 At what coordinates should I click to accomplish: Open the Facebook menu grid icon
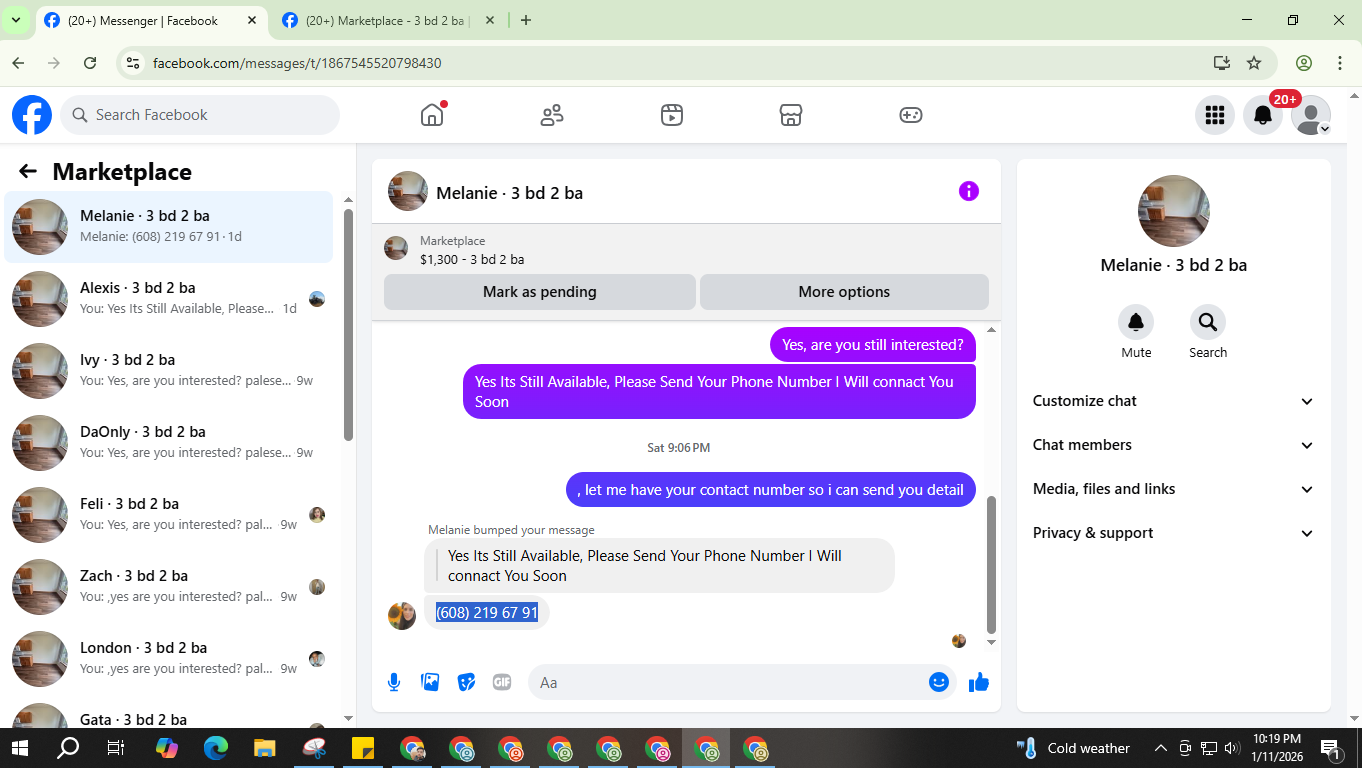(1215, 115)
